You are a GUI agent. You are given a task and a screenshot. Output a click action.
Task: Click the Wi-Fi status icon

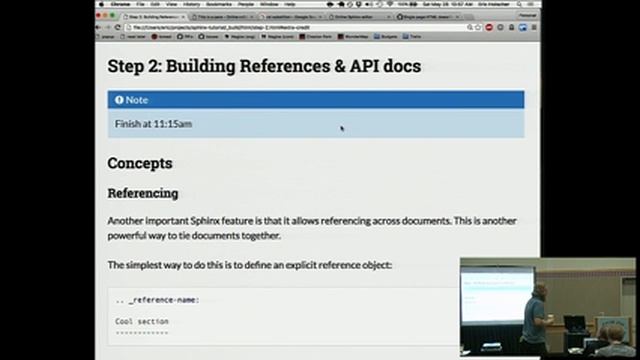point(390,4)
